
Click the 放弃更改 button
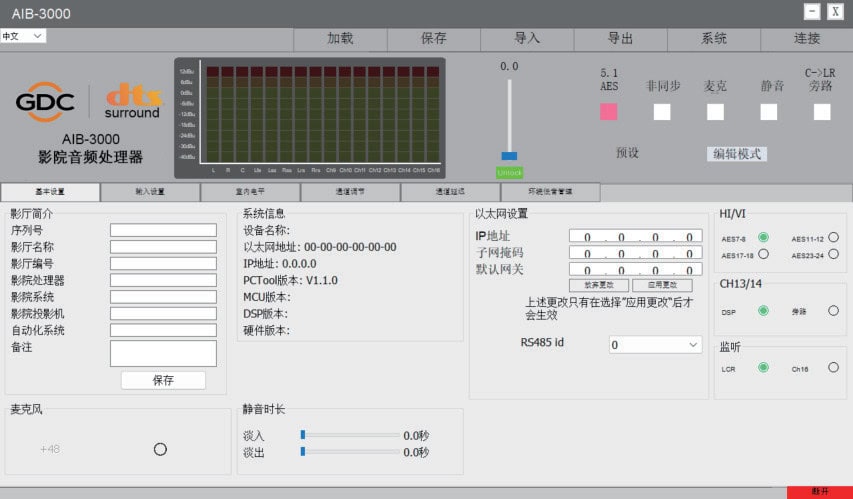[599, 285]
